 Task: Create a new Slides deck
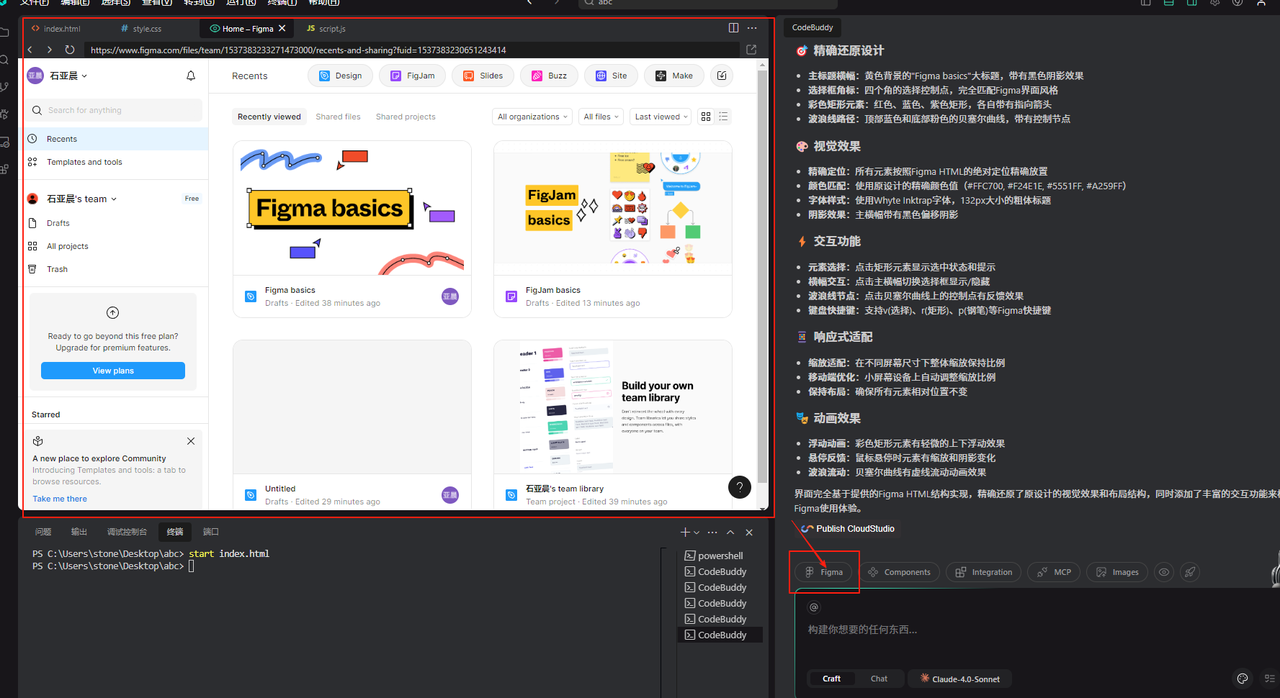click(484, 76)
